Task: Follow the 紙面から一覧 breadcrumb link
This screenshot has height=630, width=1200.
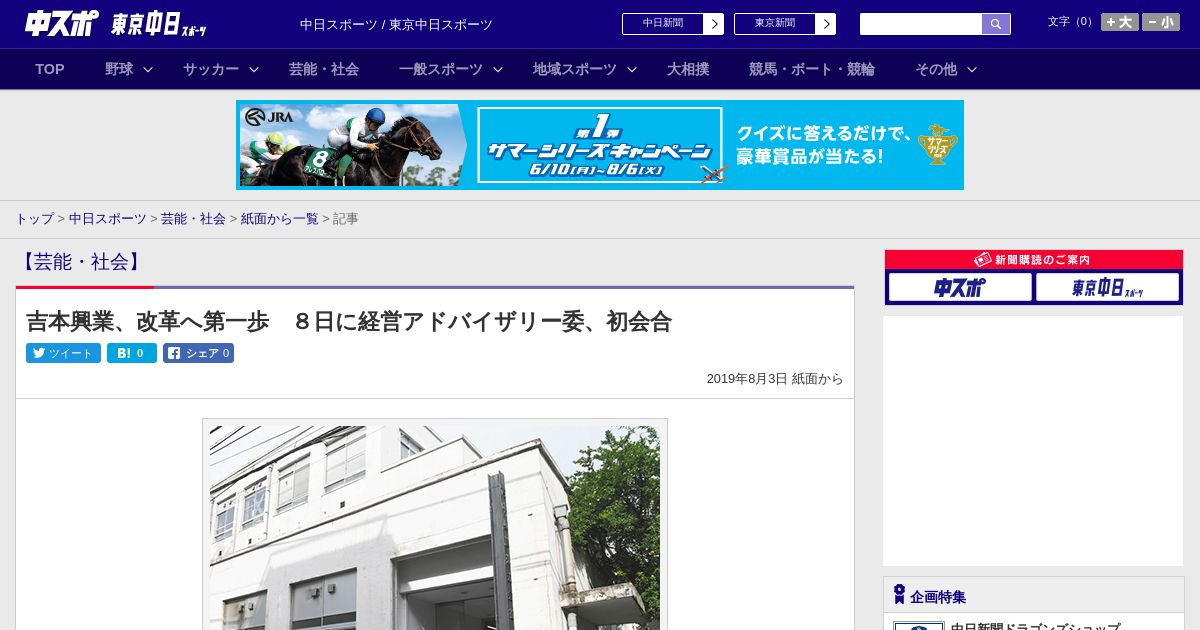Action: click(x=280, y=218)
